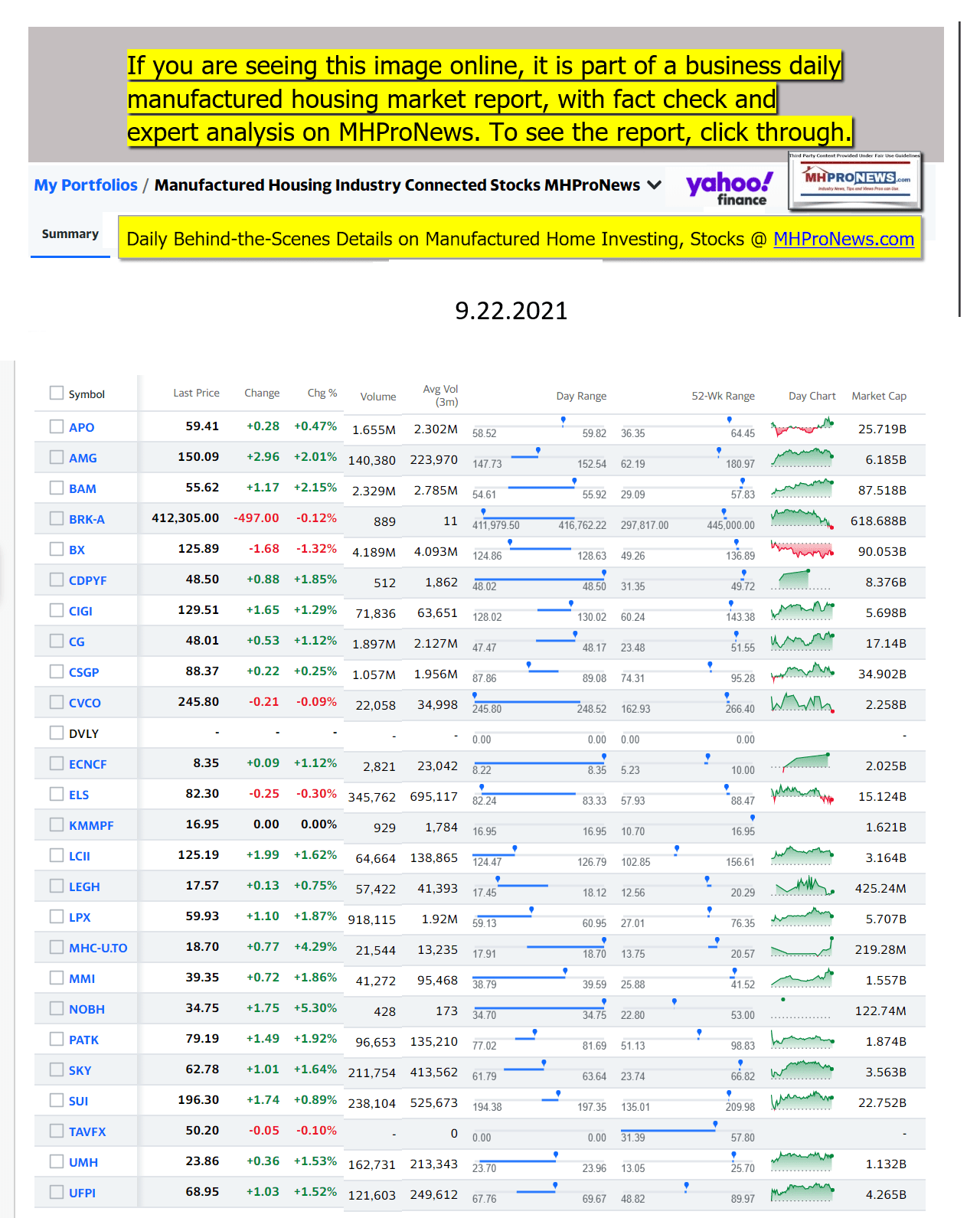Tick the BX row checkbox

pos(57,549)
